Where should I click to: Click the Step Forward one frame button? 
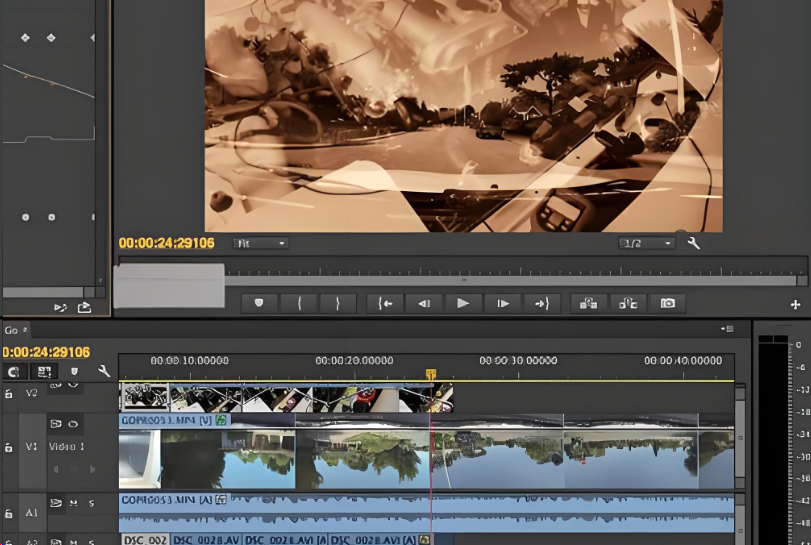(x=503, y=303)
